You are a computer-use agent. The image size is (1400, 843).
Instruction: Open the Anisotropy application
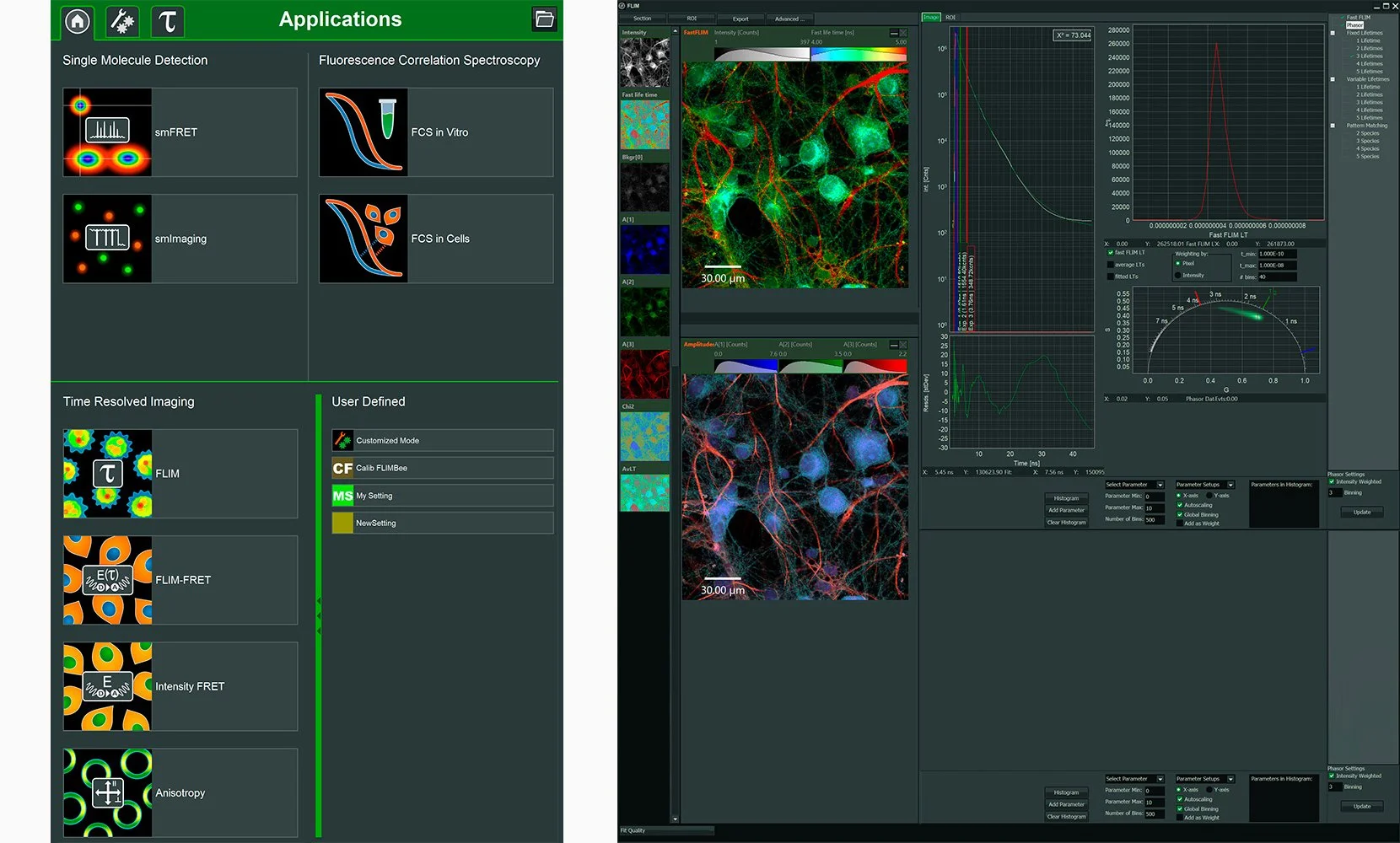pyautogui.click(x=180, y=792)
